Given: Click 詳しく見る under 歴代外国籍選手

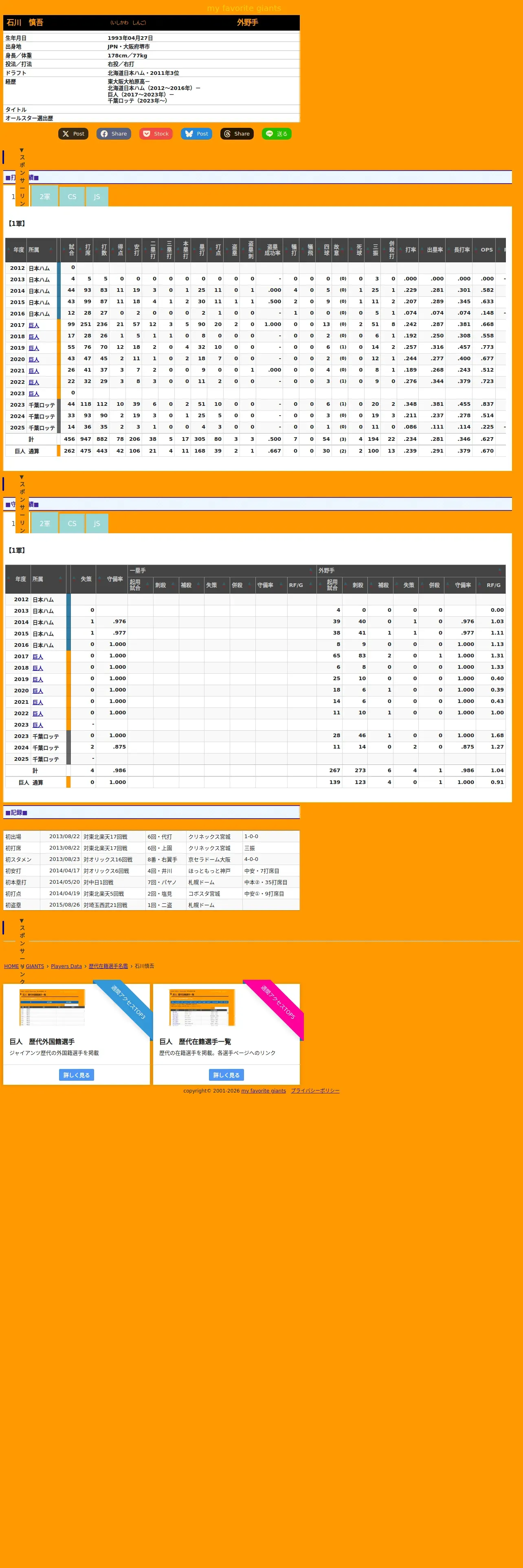Looking at the screenshot, I should point(77,1075).
